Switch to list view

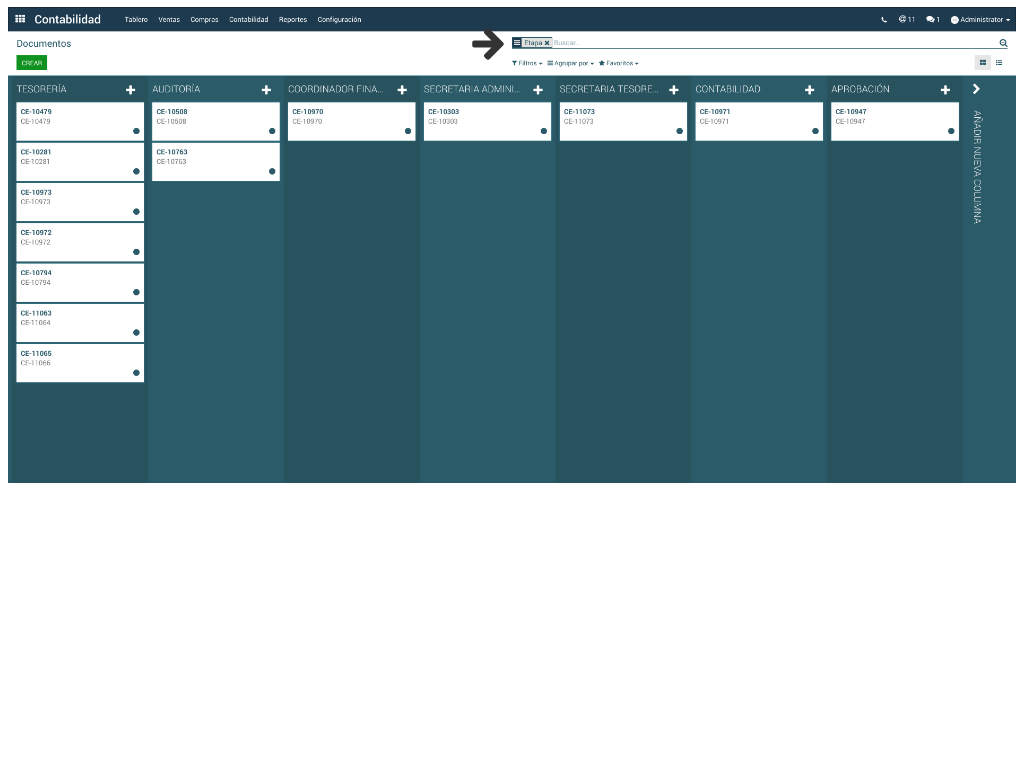pyautogui.click(x=999, y=63)
